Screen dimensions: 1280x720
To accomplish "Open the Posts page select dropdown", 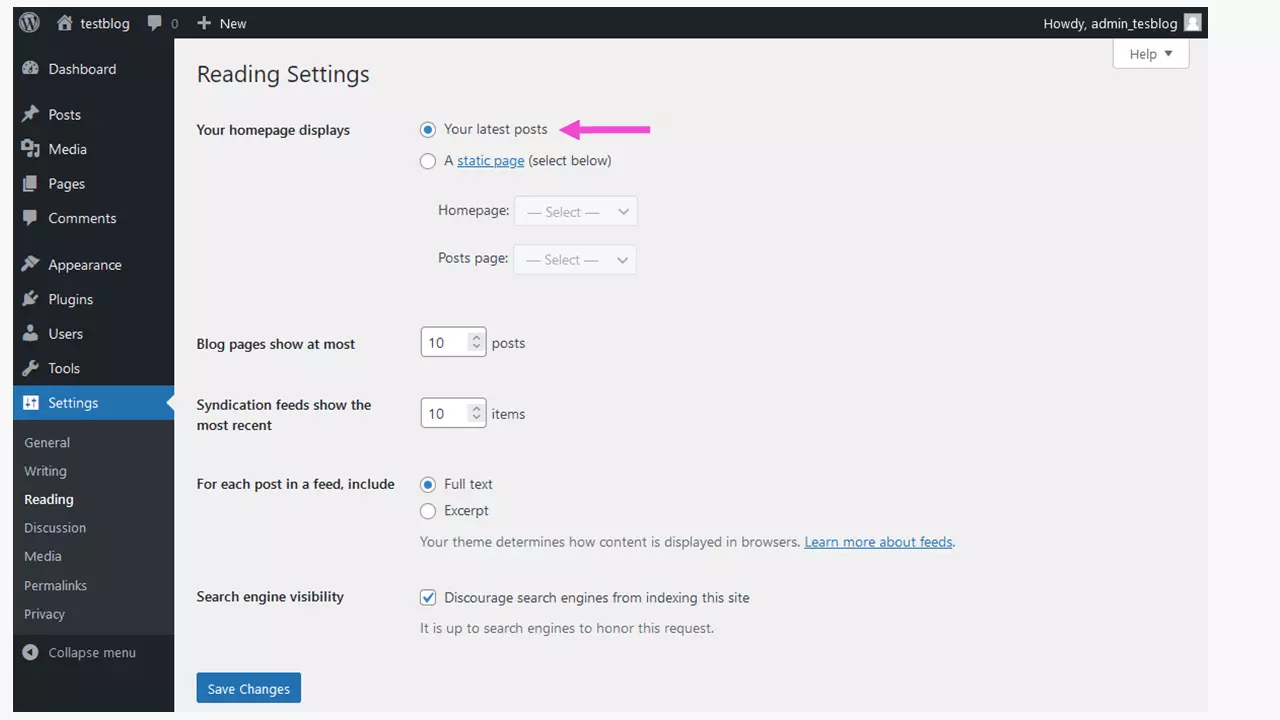I will pos(575,259).
